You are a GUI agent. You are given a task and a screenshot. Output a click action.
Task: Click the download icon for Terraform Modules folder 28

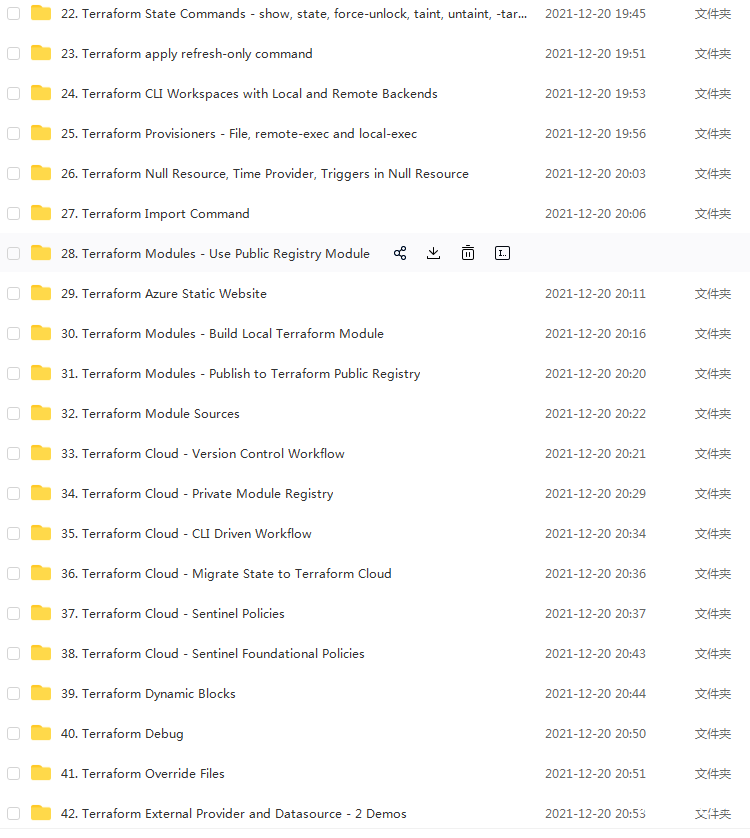coord(433,253)
